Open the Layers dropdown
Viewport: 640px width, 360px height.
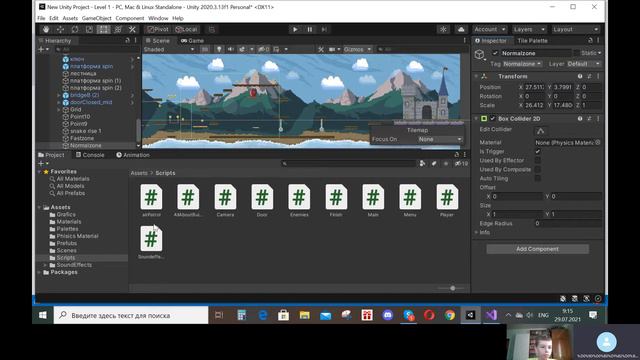(x=529, y=29)
